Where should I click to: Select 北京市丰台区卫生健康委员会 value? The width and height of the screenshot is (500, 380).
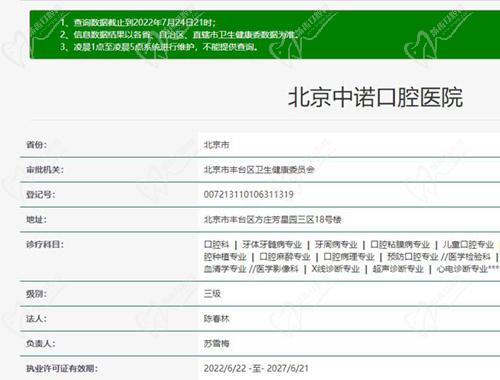(x=259, y=170)
